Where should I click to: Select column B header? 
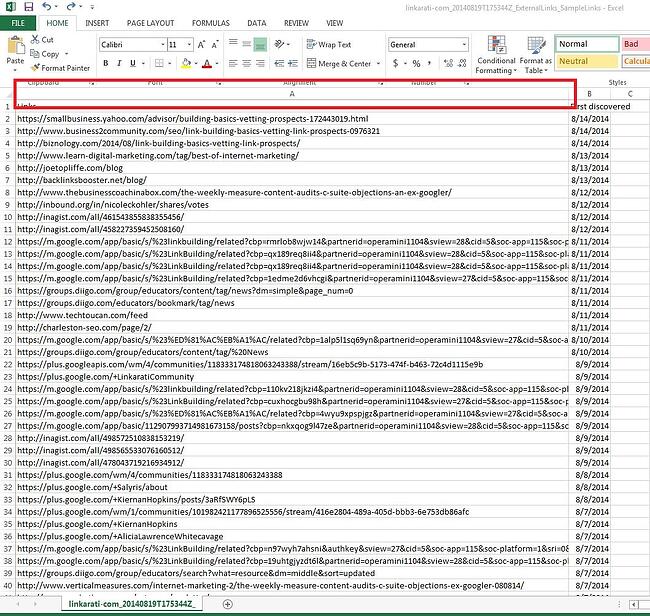click(589, 94)
